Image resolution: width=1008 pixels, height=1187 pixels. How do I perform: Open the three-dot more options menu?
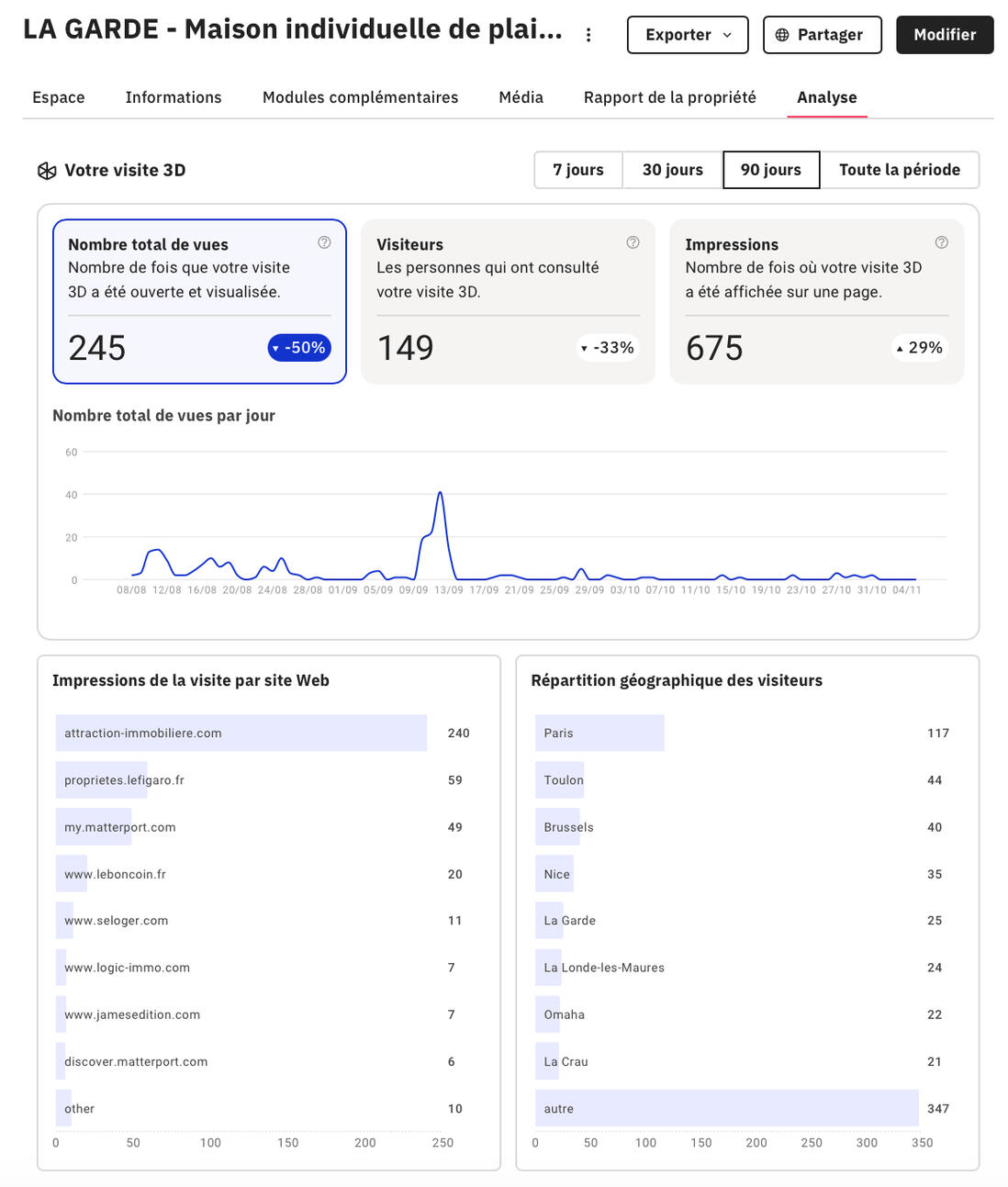point(588,35)
